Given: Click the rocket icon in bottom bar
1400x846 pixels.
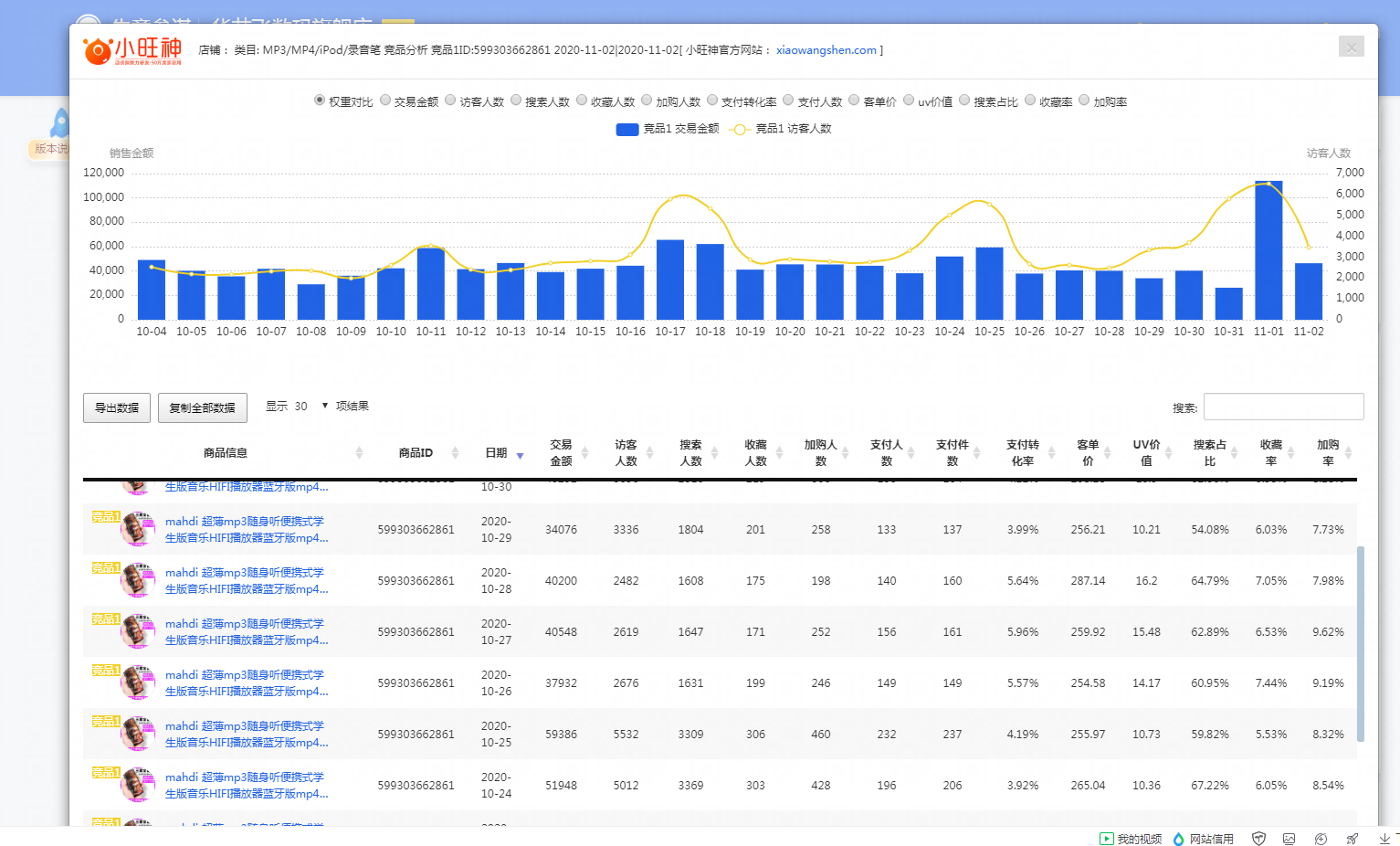Looking at the screenshot, I should coord(1353,839).
